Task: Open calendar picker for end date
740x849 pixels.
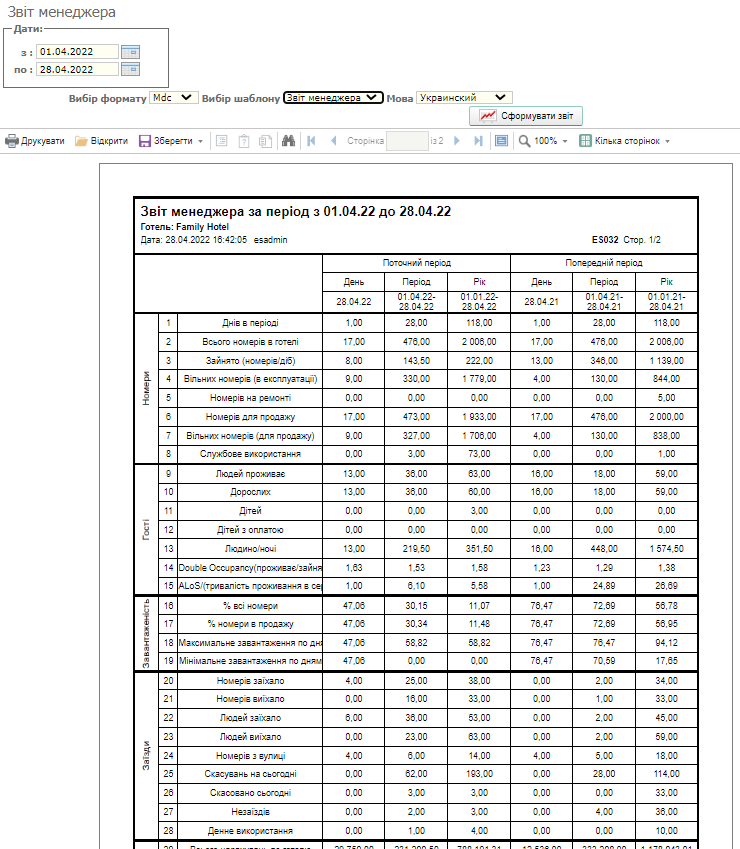Action: 130,69
